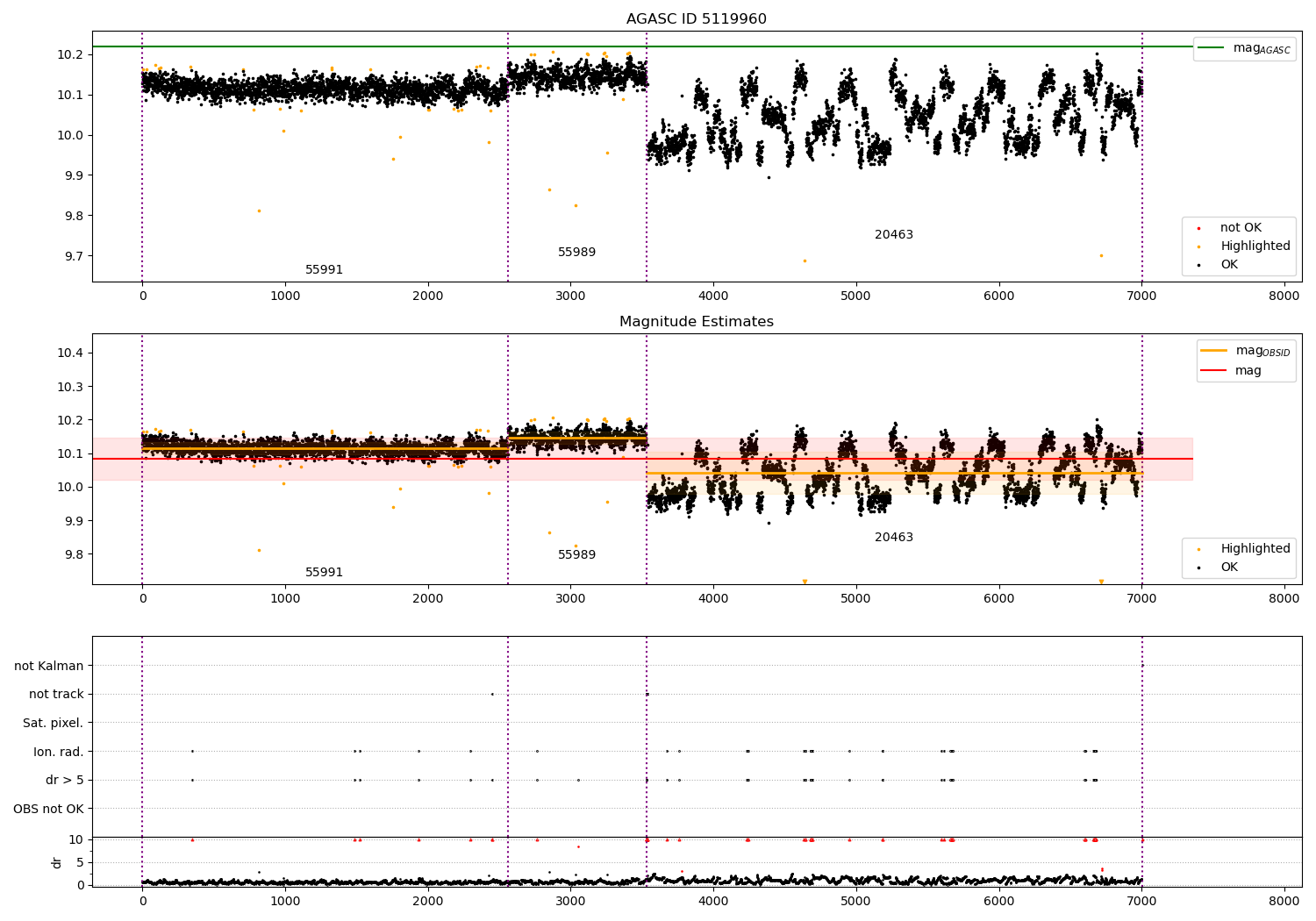Click obsid label 55989 in the AGASC ID plot
Viewport: 1316px width, 921px height.
pyautogui.click(x=576, y=253)
